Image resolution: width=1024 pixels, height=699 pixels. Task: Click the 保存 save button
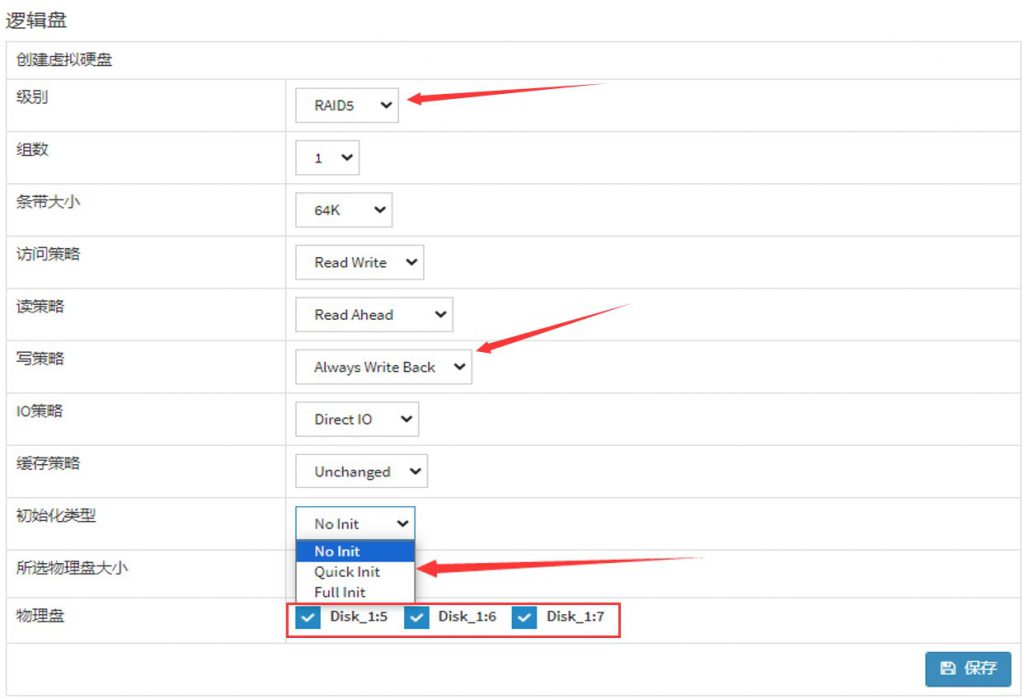(968, 668)
